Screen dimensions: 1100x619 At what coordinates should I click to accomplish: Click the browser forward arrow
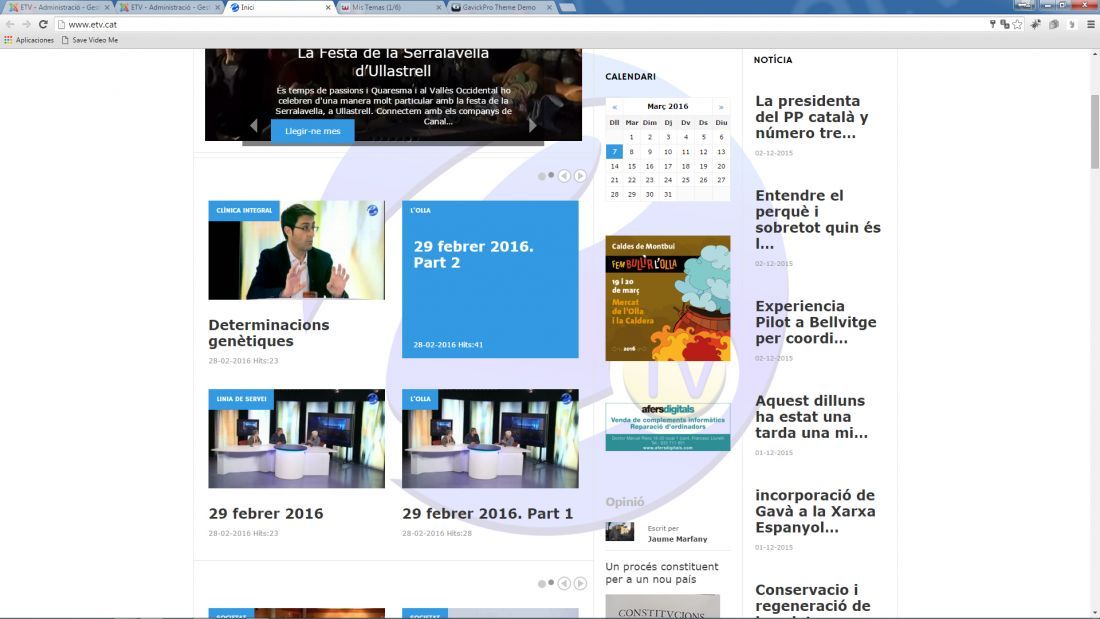coord(26,24)
